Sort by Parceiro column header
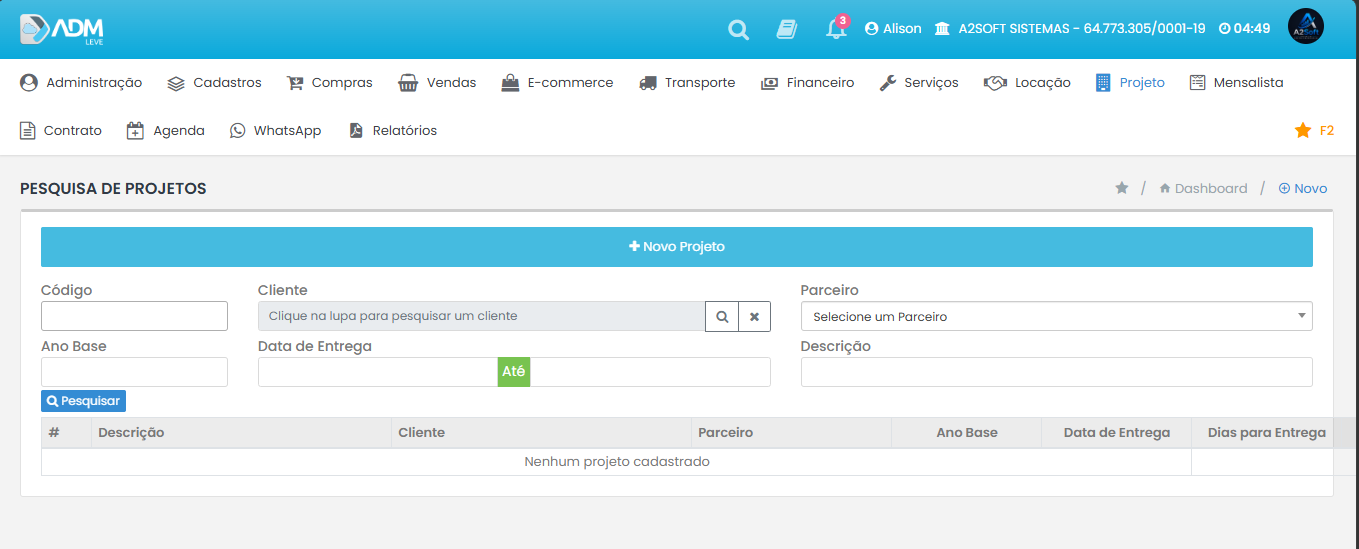 791,433
